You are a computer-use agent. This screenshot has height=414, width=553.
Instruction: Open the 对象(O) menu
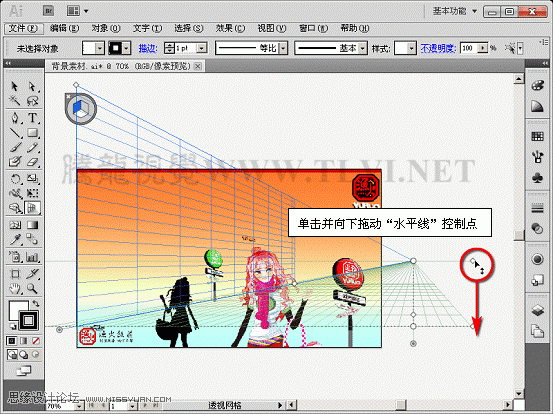(106, 28)
